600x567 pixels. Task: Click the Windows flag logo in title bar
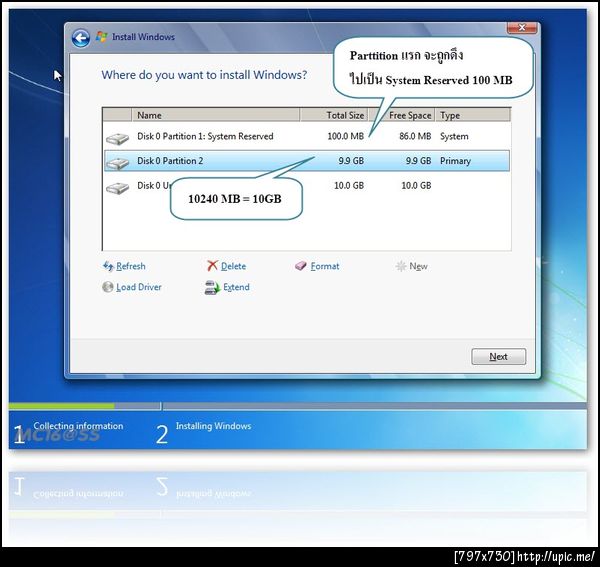coord(102,37)
